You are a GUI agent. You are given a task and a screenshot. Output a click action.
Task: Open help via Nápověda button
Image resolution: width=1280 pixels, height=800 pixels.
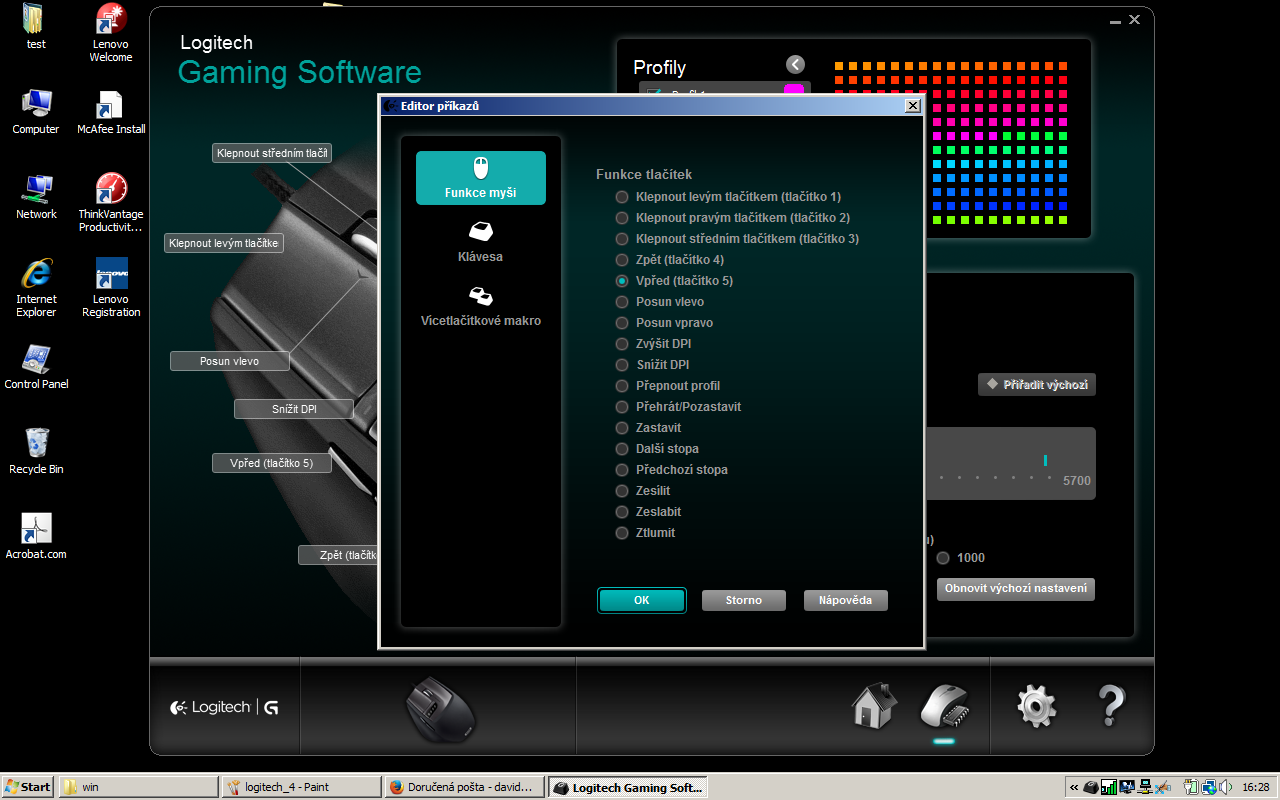pos(845,600)
